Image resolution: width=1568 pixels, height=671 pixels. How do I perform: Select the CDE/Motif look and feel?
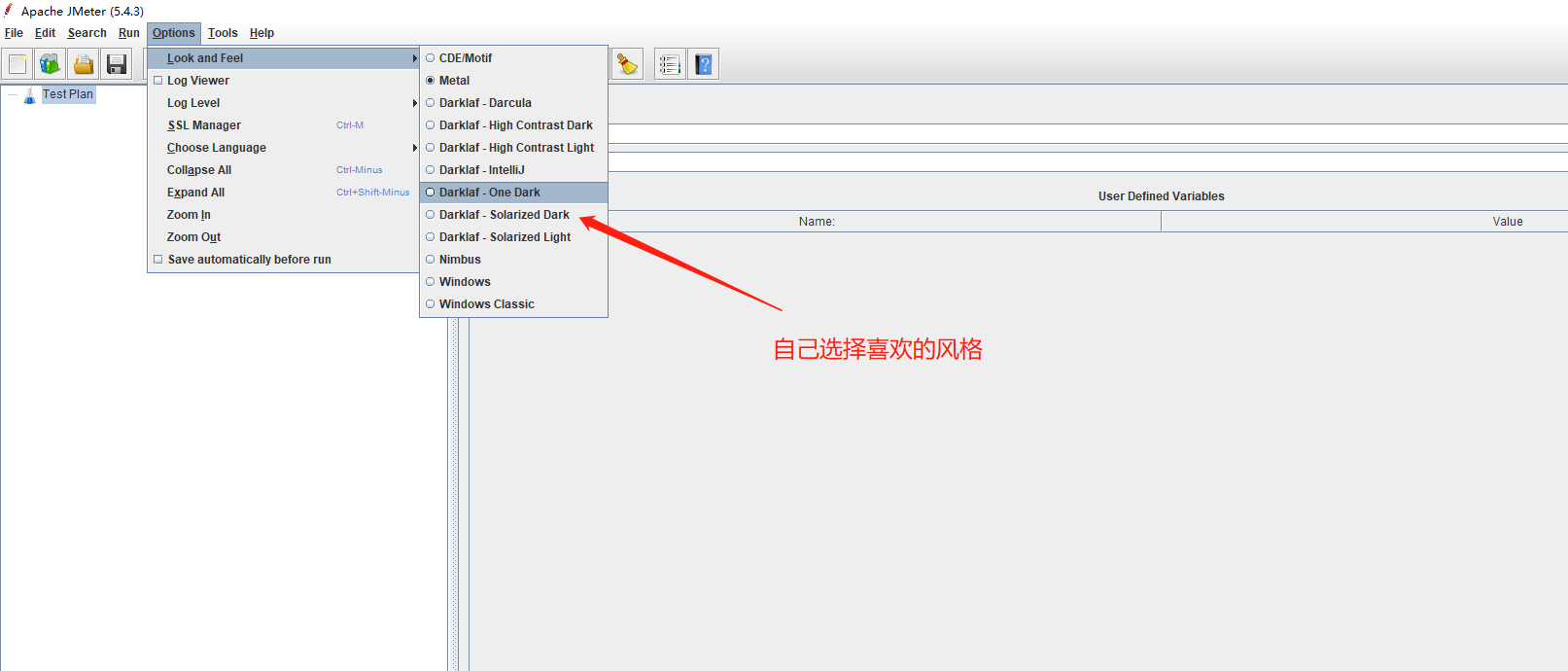[513, 58]
